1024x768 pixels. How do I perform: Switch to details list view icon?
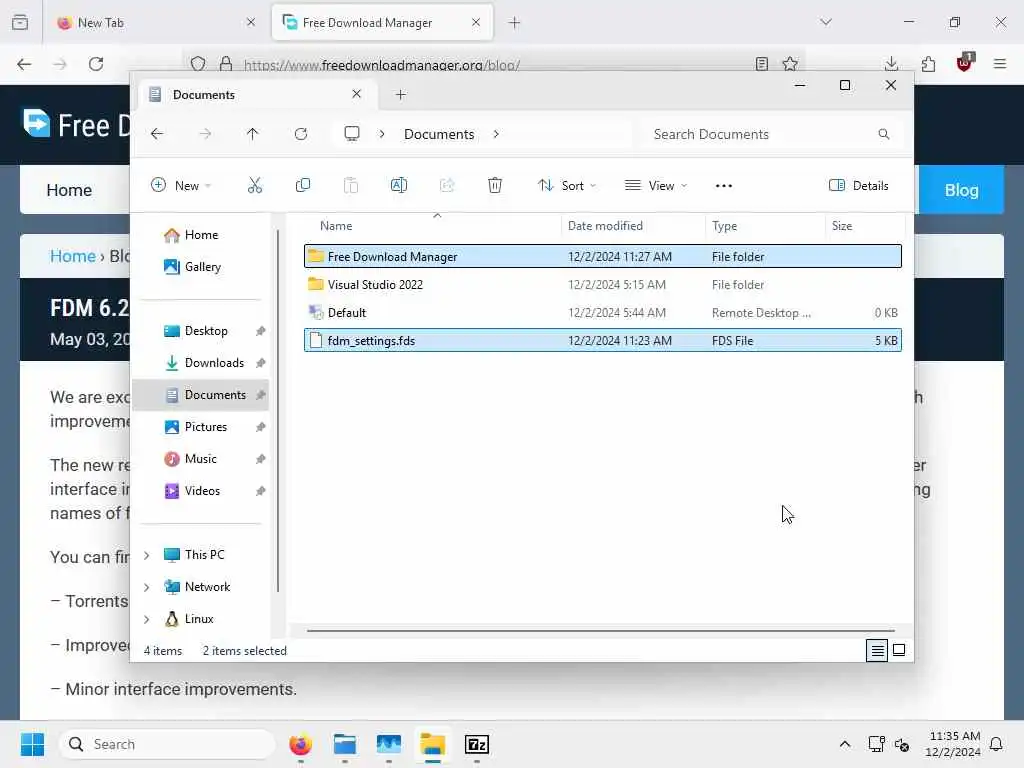pyautogui.click(x=877, y=650)
